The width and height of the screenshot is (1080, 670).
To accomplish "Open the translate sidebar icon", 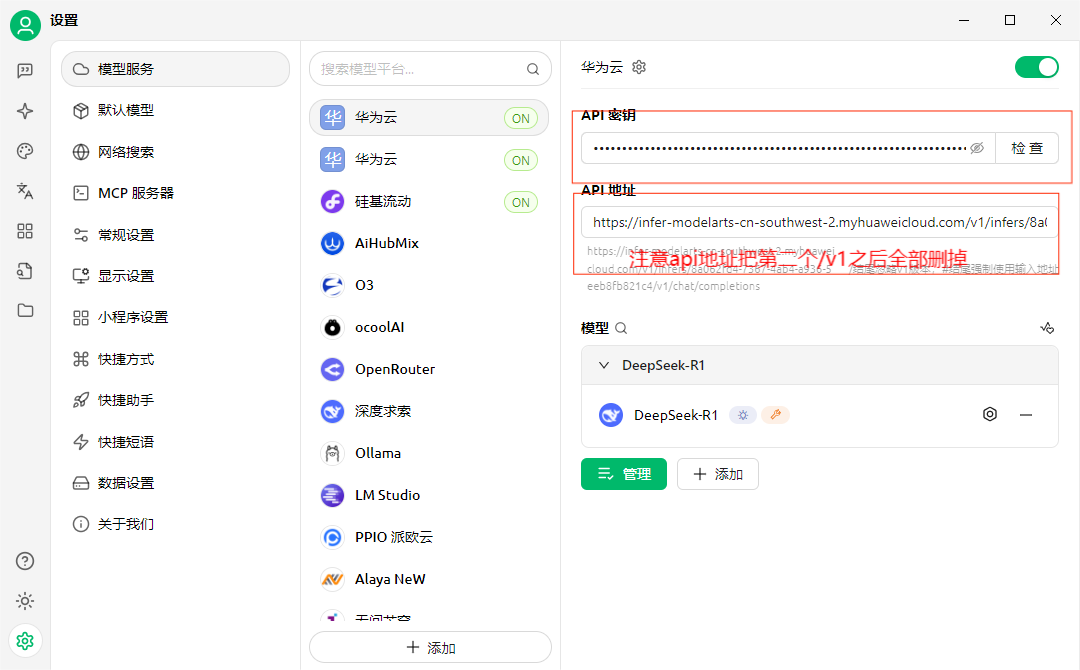I will [x=25, y=191].
